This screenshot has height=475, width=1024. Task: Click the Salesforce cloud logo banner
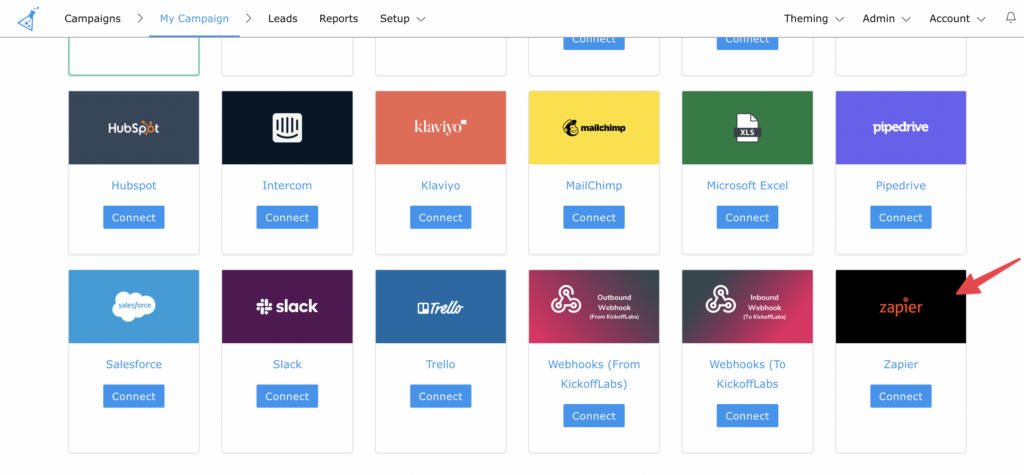pos(134,306)
